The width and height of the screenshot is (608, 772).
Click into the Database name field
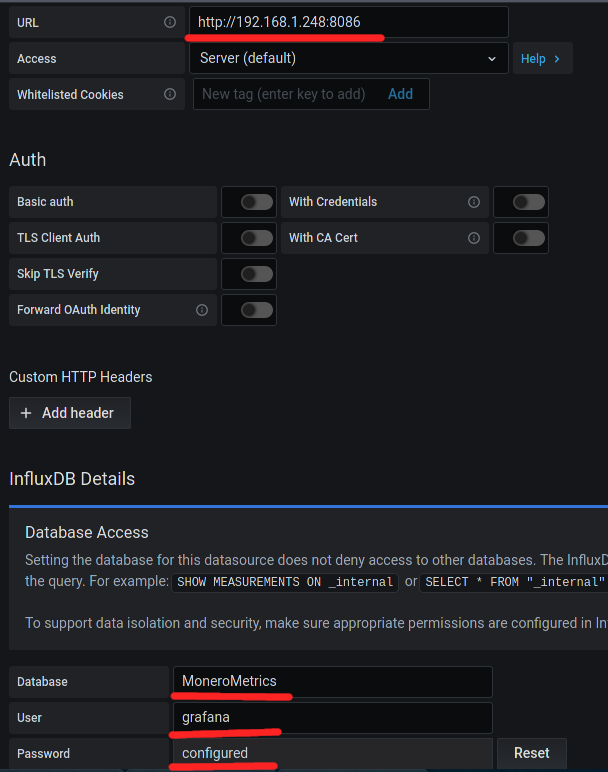332,682
